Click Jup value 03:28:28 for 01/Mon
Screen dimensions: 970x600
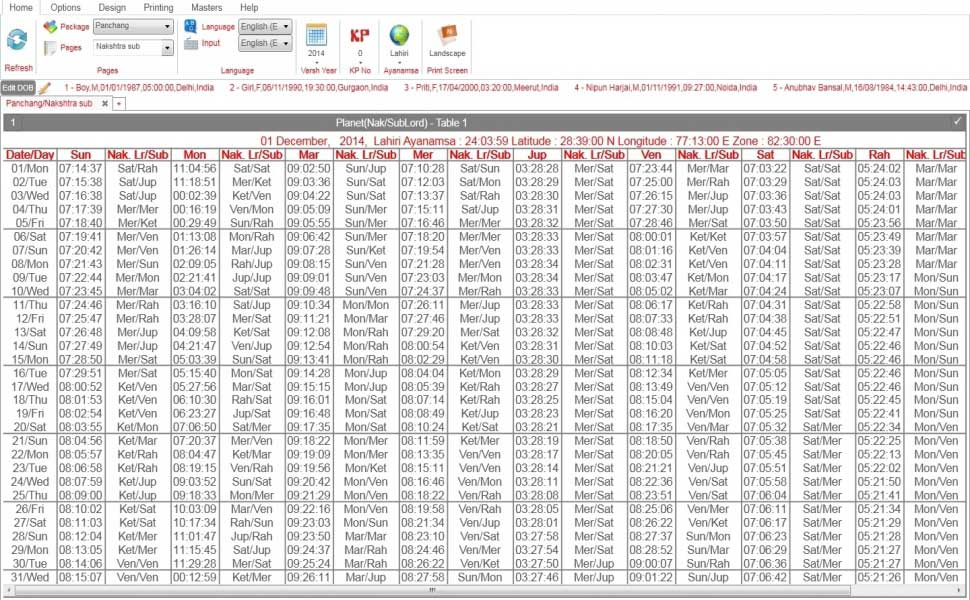[537, 168]
